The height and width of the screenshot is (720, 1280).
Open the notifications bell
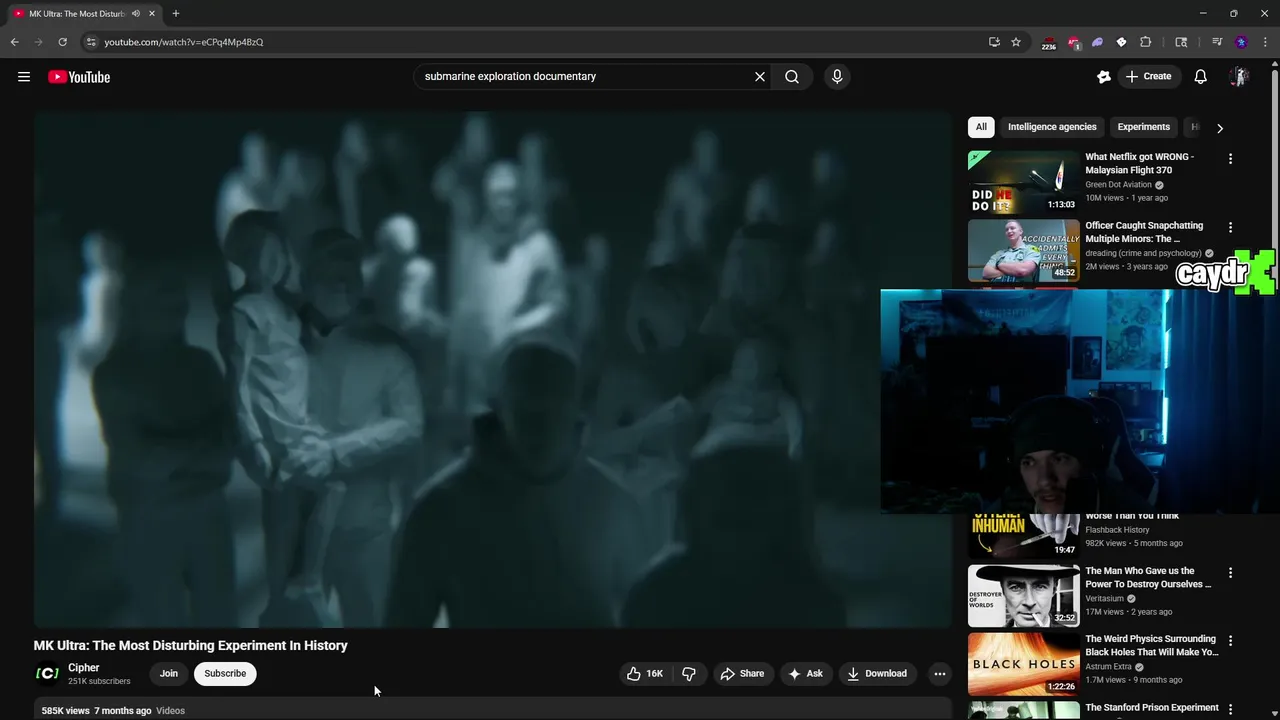click(x=1201, y=77)
